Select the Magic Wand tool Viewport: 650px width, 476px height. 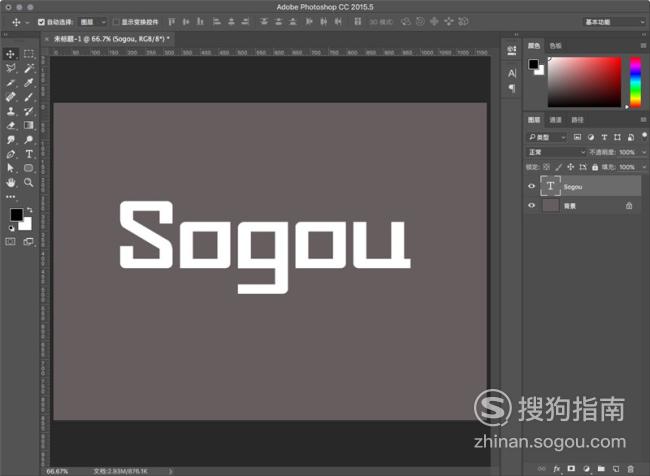29,68
